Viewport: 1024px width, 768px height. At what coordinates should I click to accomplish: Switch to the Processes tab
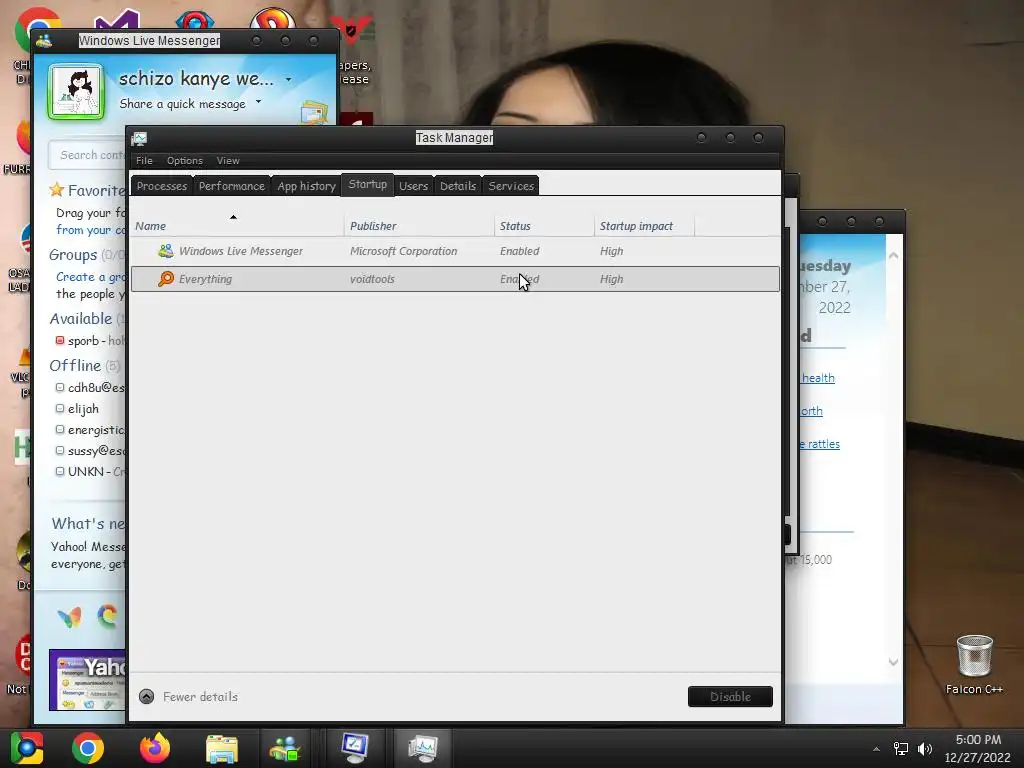162,185
